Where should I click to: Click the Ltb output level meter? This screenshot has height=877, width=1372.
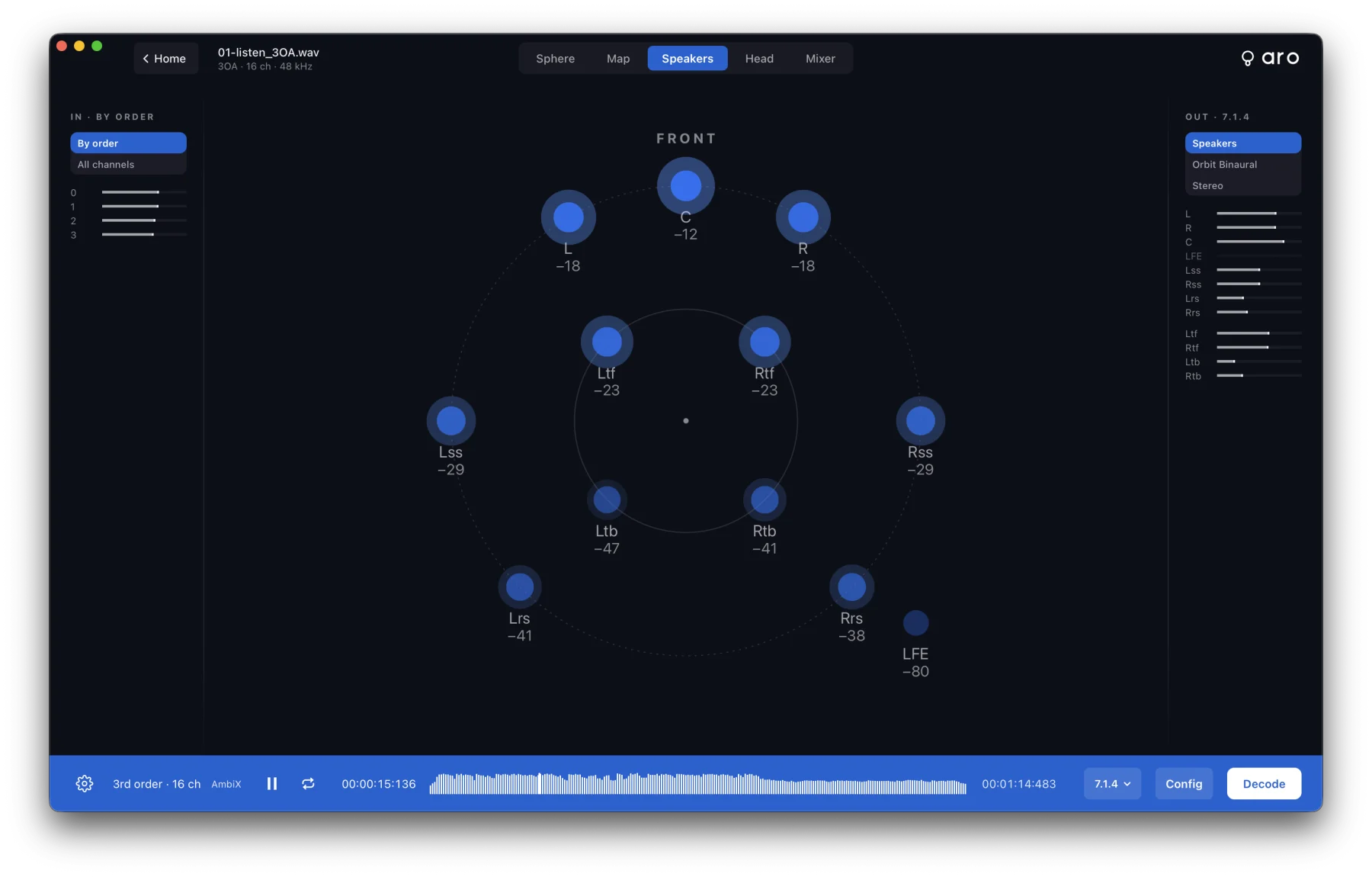tap(1258, 361)
